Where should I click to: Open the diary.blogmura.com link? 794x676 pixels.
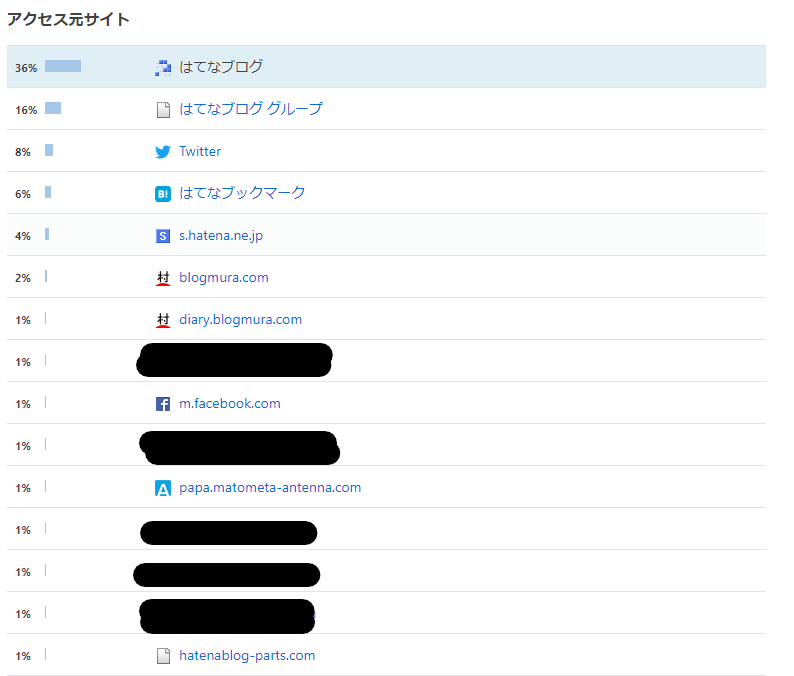tap(241, 320)
